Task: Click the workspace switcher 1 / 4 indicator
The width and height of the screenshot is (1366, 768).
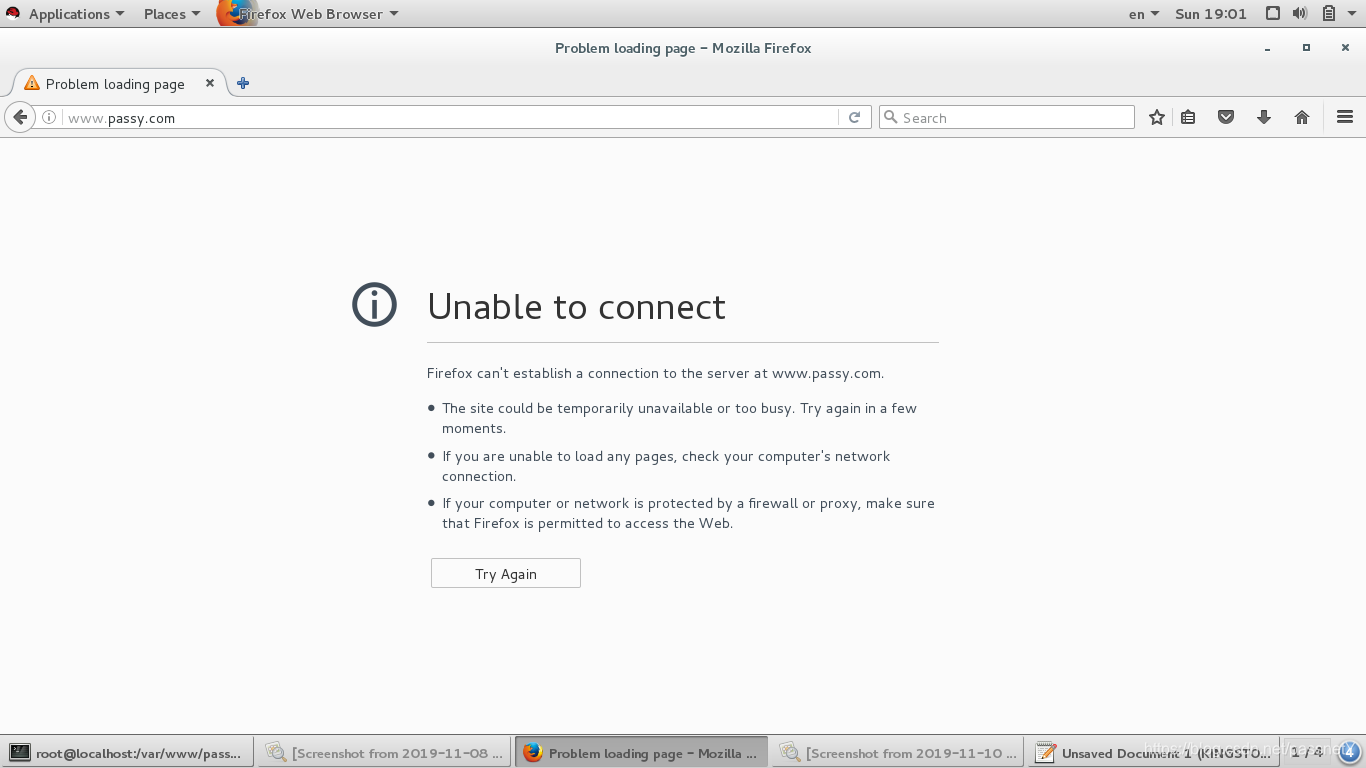Action: tap(1306, 752)
